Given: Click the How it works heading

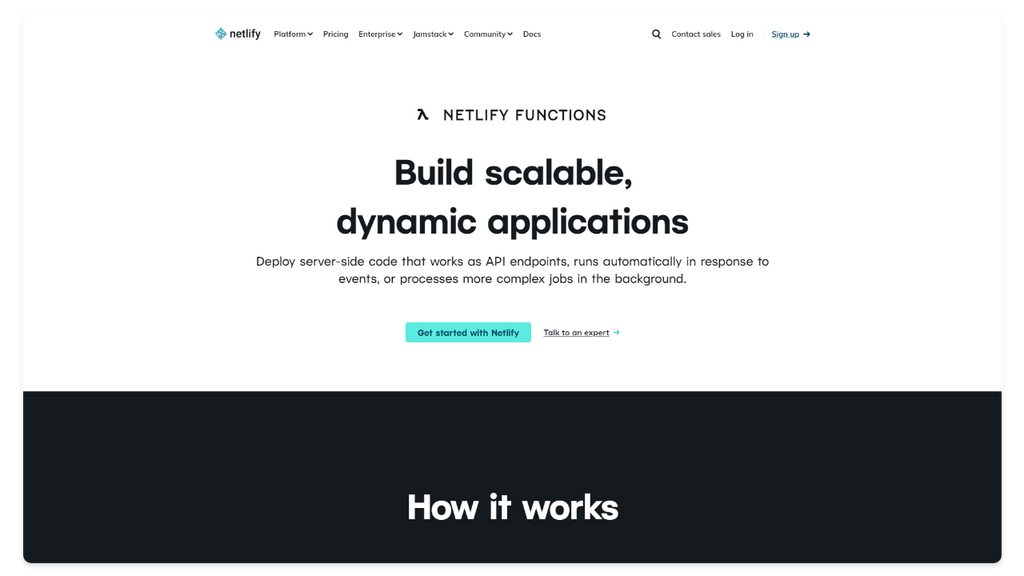Looking at the screenshot, I should click(x=513, y=507).
